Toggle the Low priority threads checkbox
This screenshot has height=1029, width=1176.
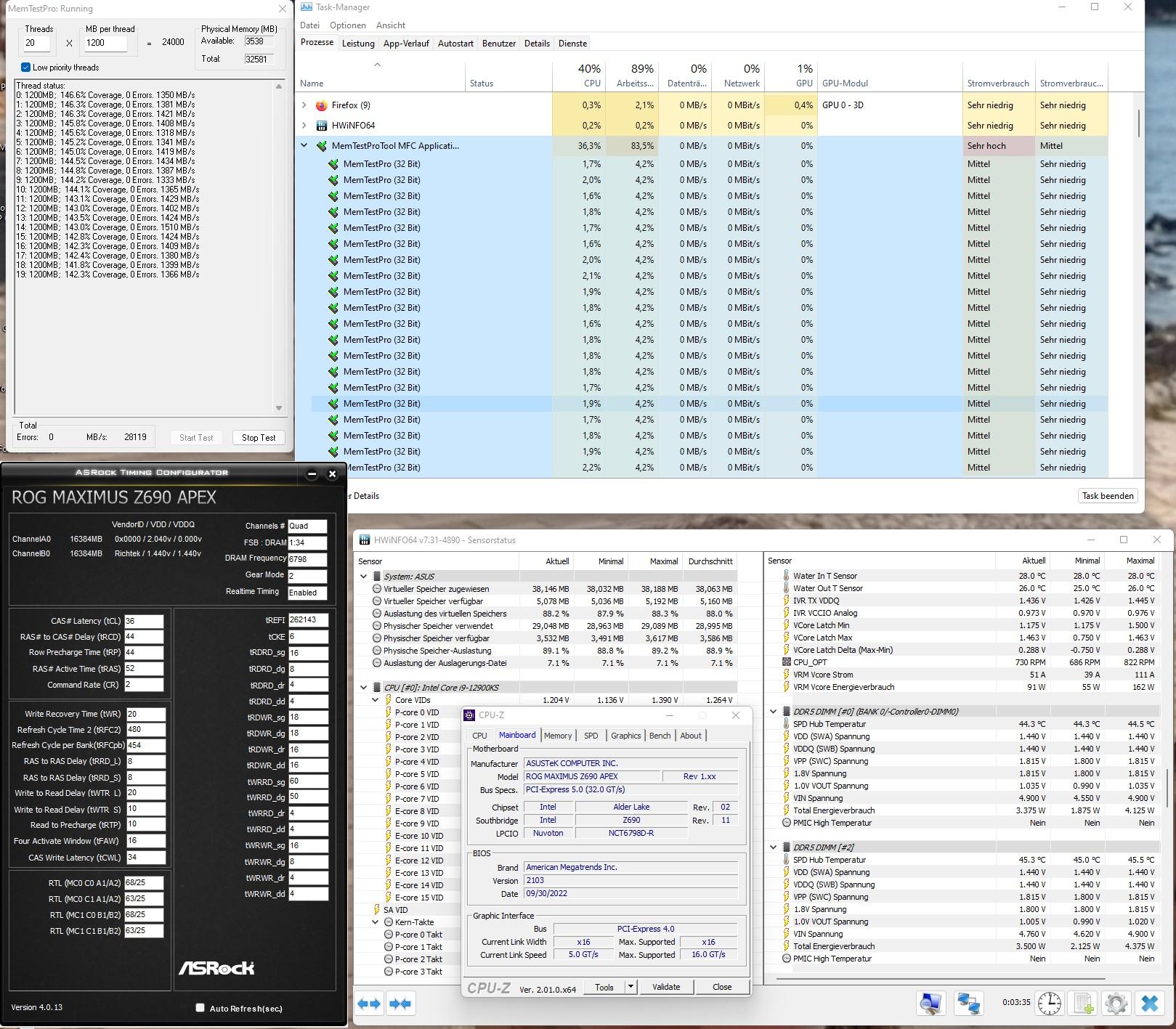26,68
